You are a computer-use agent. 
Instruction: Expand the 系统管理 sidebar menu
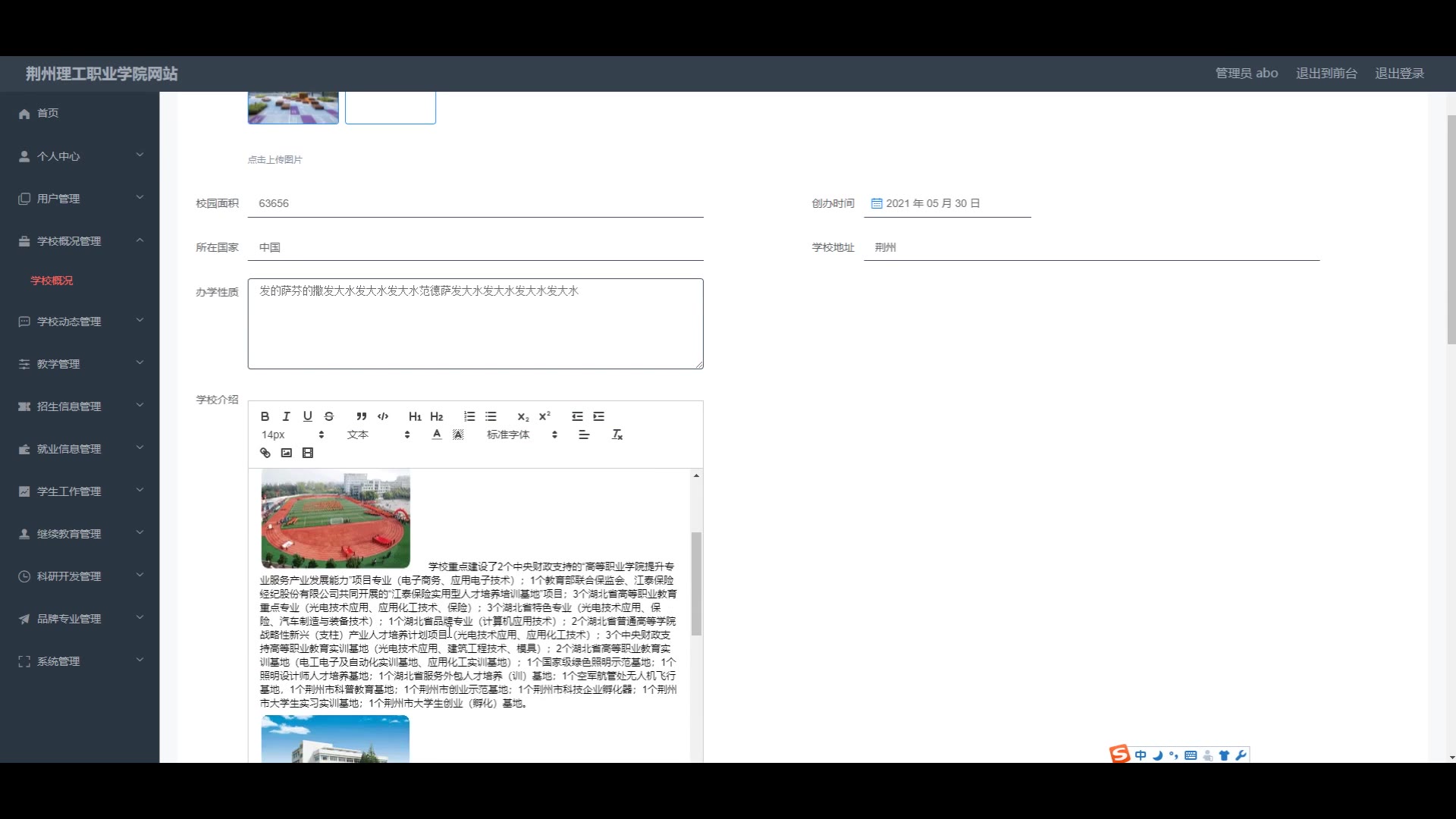pos(80,661)
